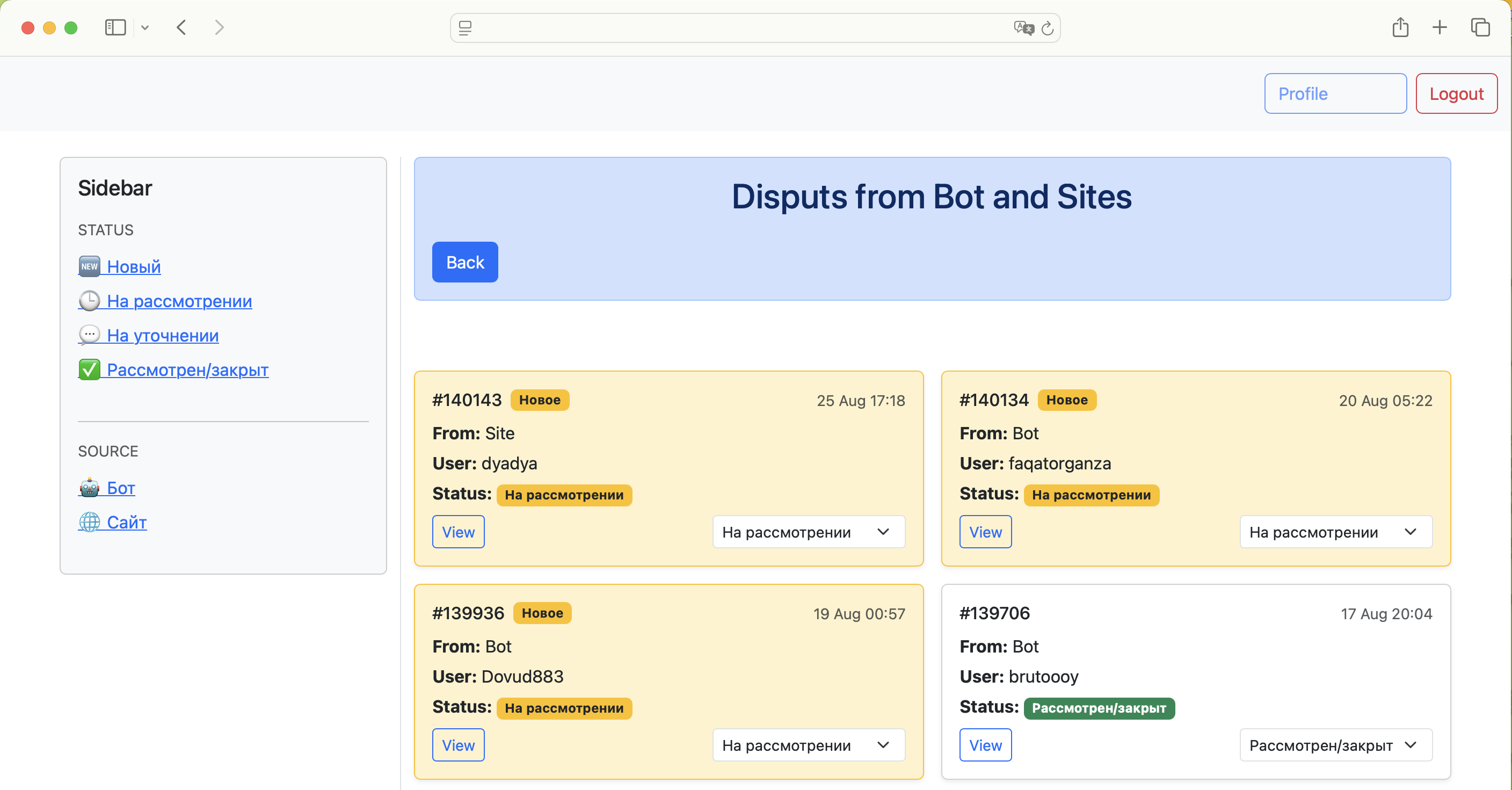Open a new tab with plus icon
The height and width of the screenshot is (790, 1512).
(x=1440, y=27)
